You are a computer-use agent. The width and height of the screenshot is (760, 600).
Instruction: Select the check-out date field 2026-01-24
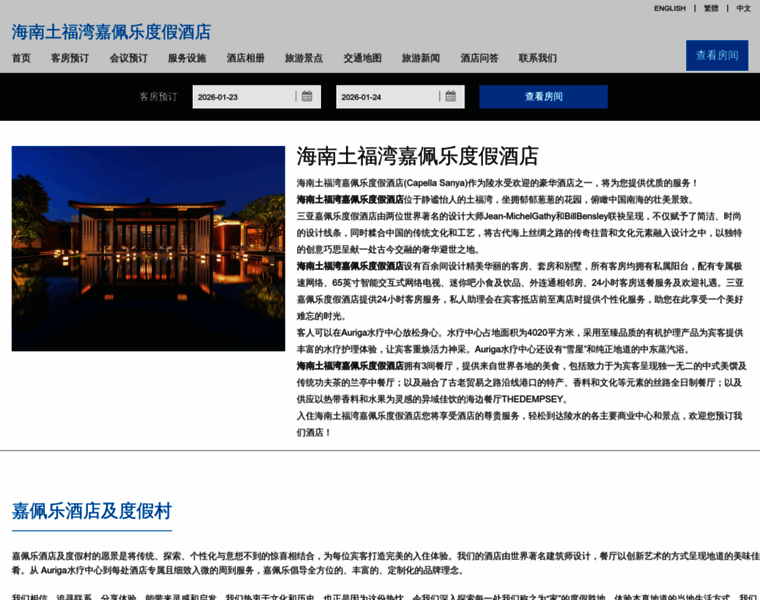tap(400, 96)
